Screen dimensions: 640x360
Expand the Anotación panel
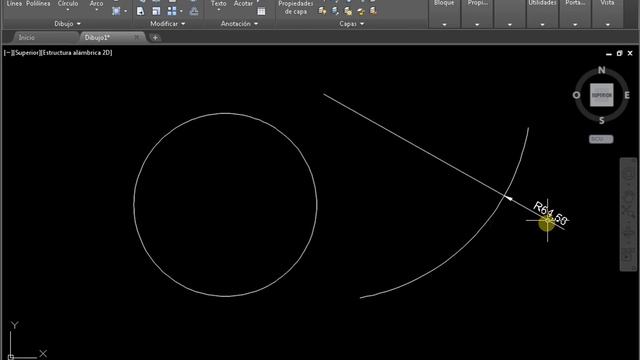click(x=239, y=24)
